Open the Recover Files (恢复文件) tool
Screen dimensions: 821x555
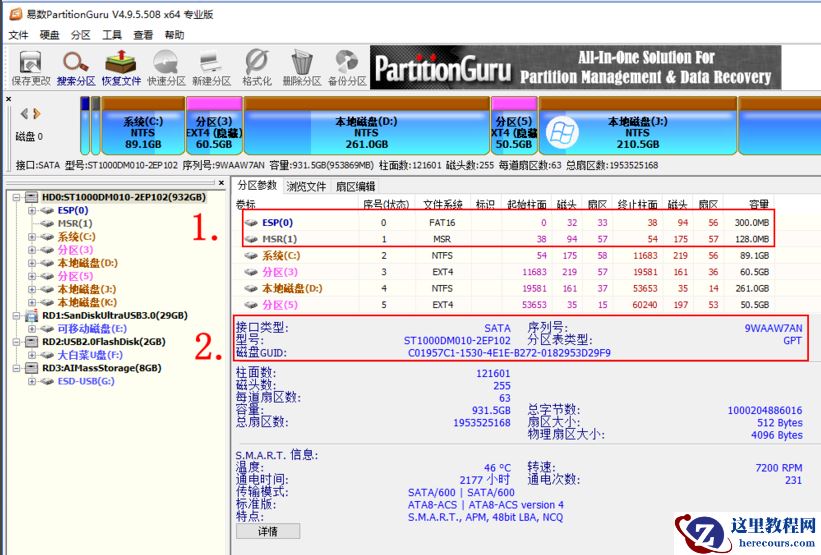tap(121, 68)
